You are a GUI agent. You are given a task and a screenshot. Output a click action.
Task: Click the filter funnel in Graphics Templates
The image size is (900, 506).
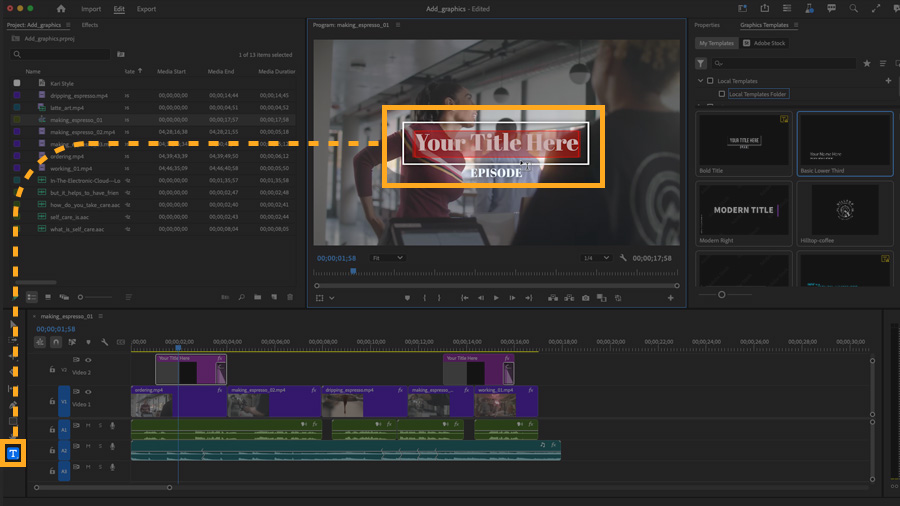point(701,63)
